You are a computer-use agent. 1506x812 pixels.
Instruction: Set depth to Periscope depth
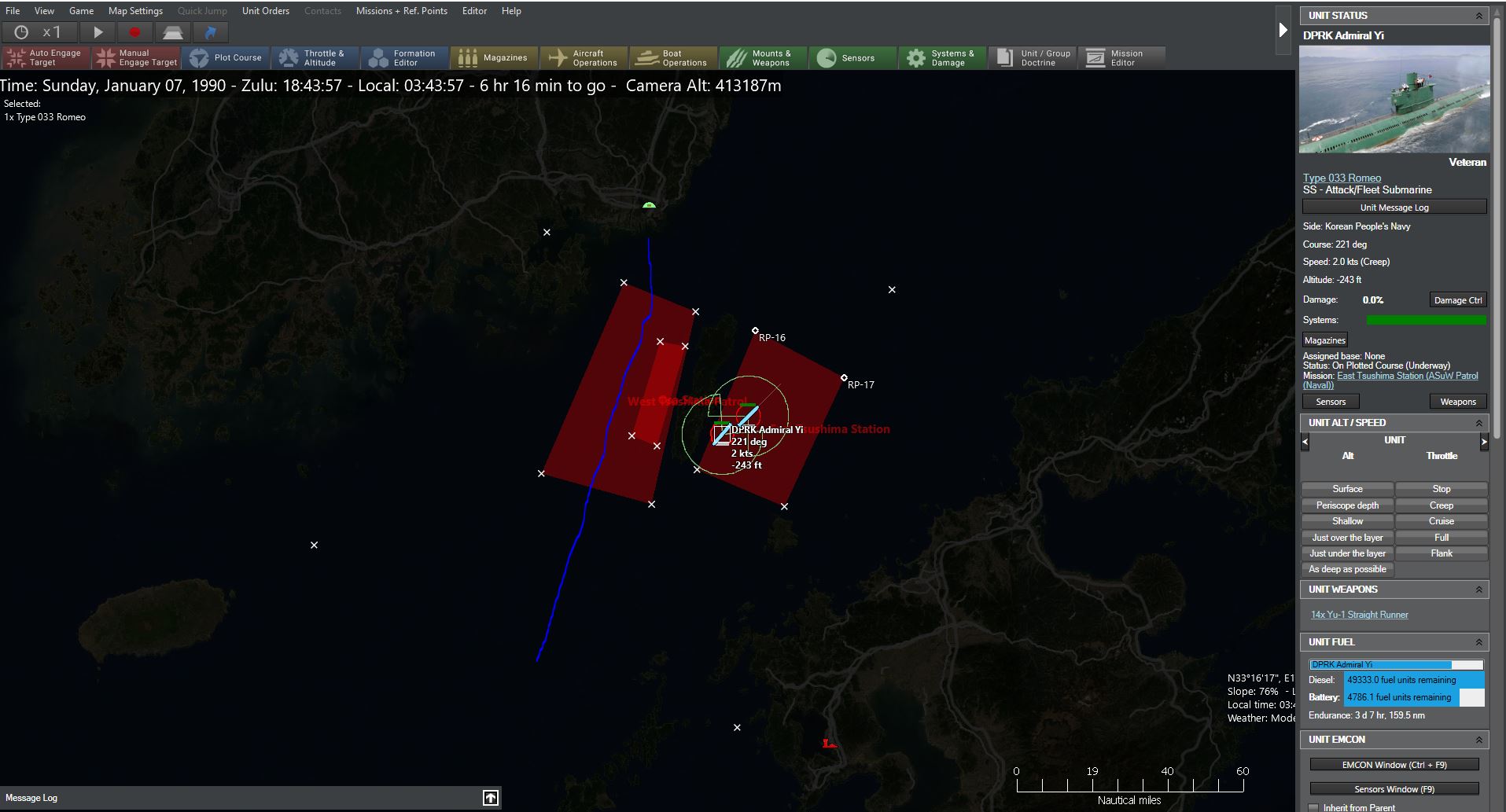point(1347,505)
